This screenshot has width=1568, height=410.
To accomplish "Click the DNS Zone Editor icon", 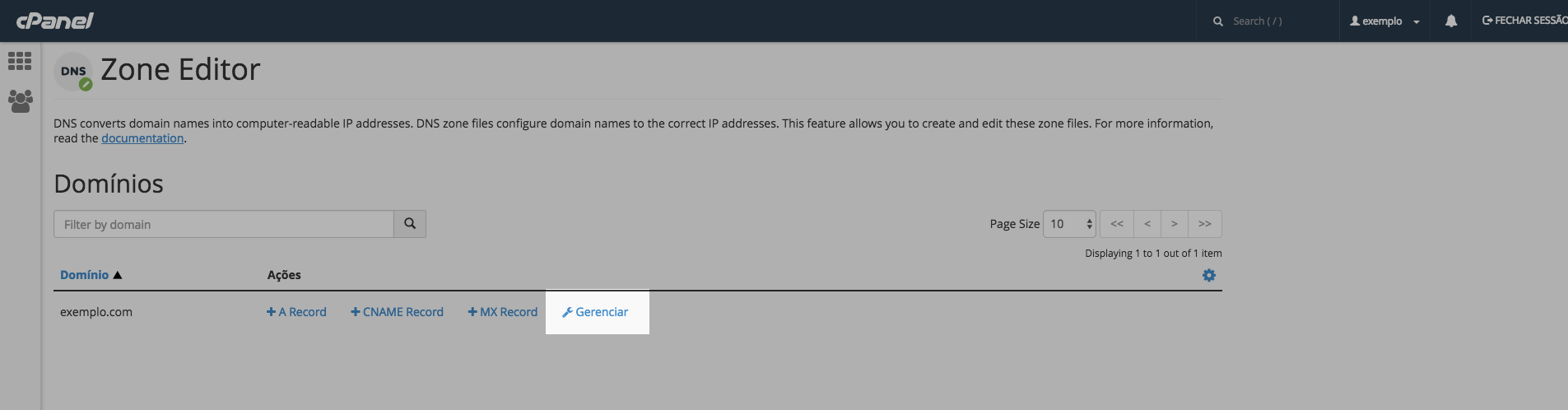I will 73,72.
